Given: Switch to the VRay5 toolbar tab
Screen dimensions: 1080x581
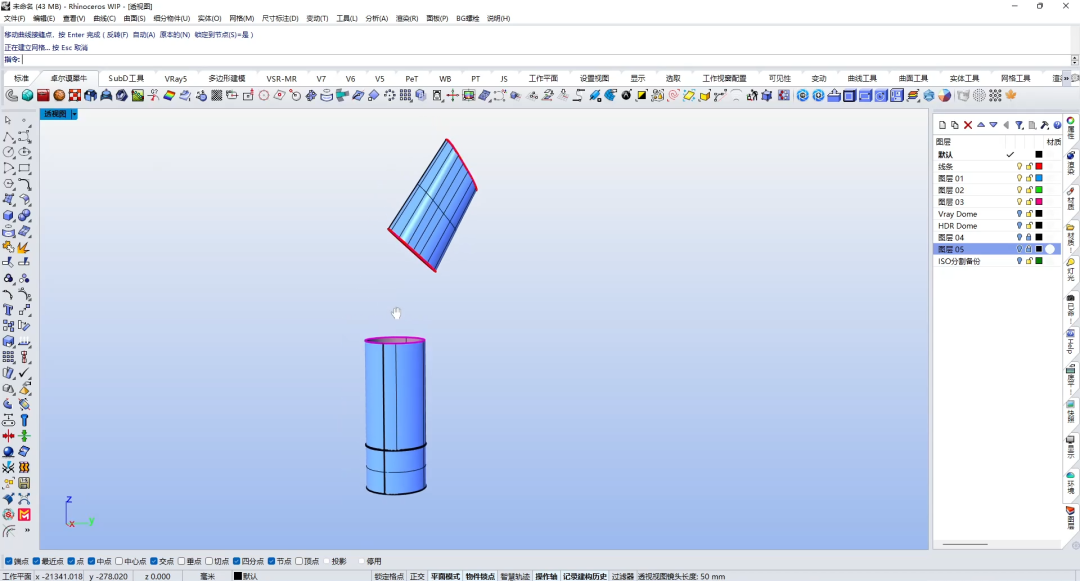Looking at the screenshot, I should tap(176, 78).
